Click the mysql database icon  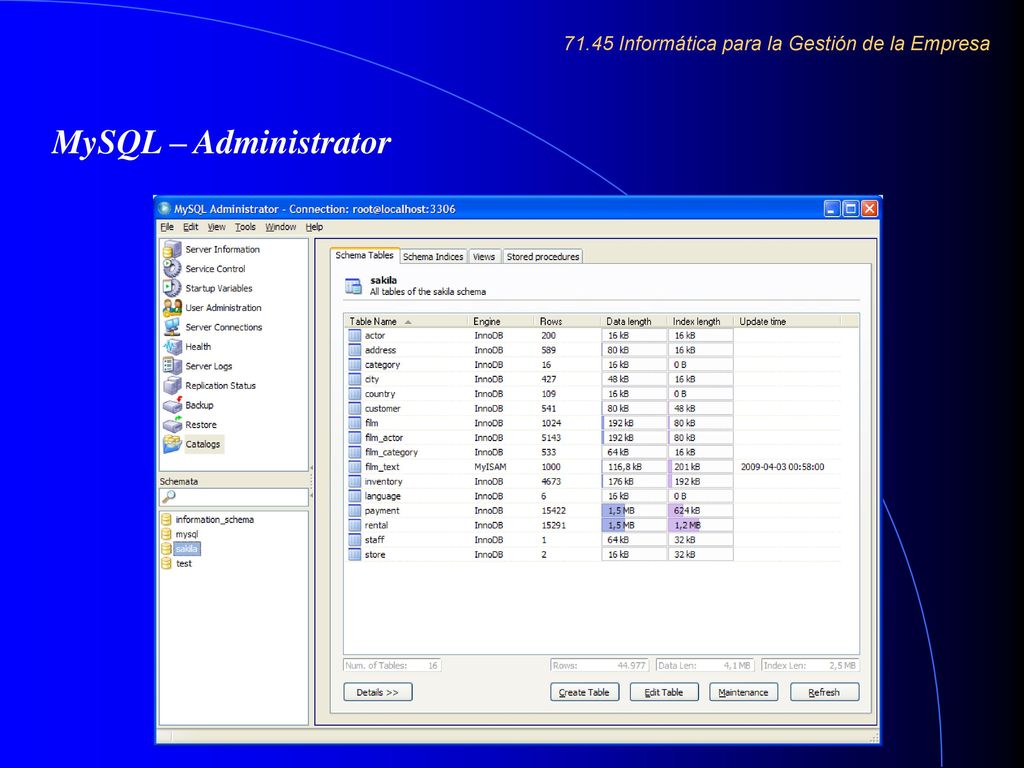[167, 534]
